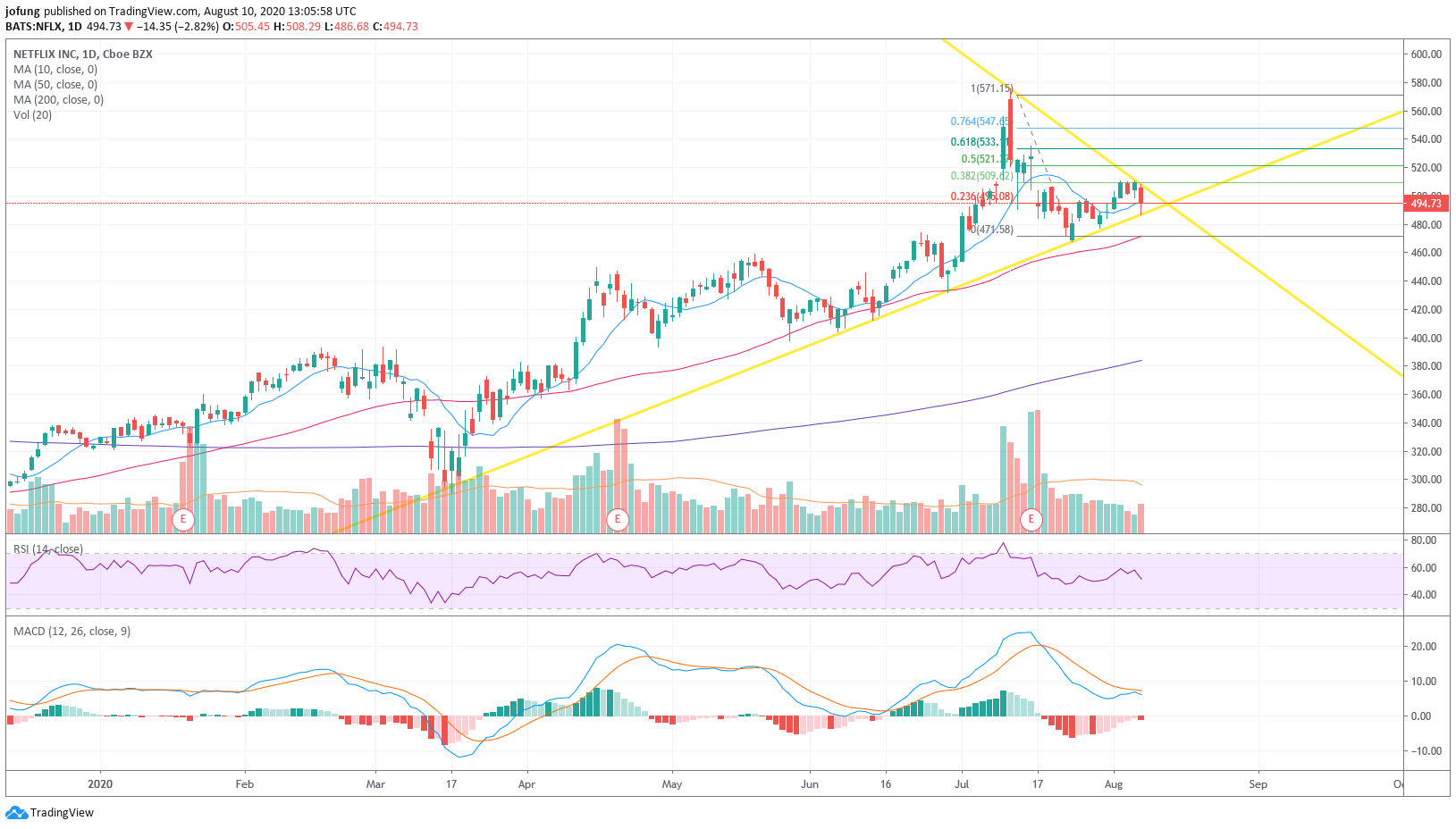Viewport: 1456px width, 829px height.
Task: Click the red down-triangle change indicator
Action: pyautogui.click(x=129, y=27)
